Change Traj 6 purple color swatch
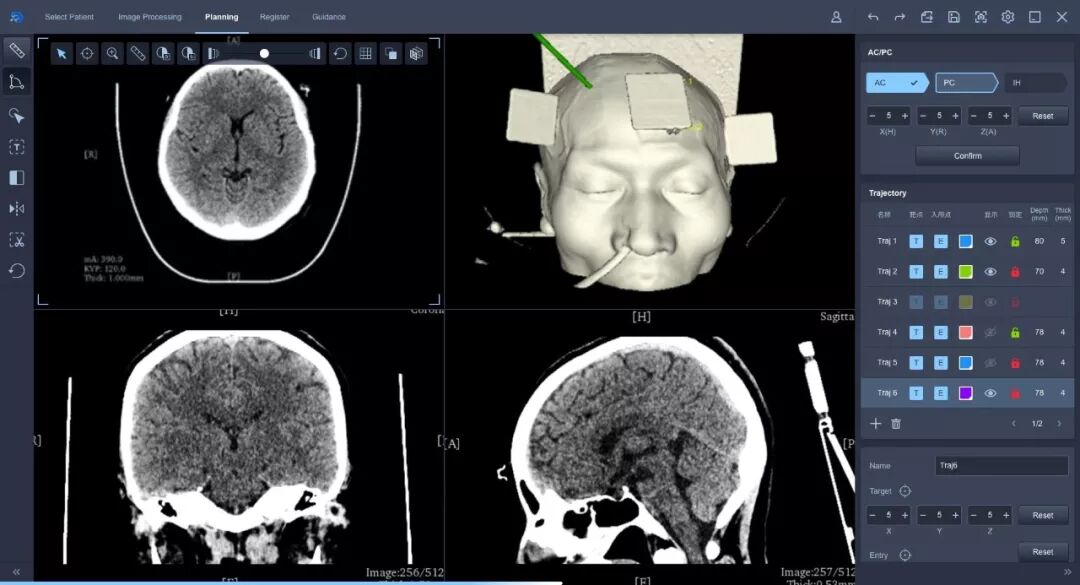 [966, 393]
